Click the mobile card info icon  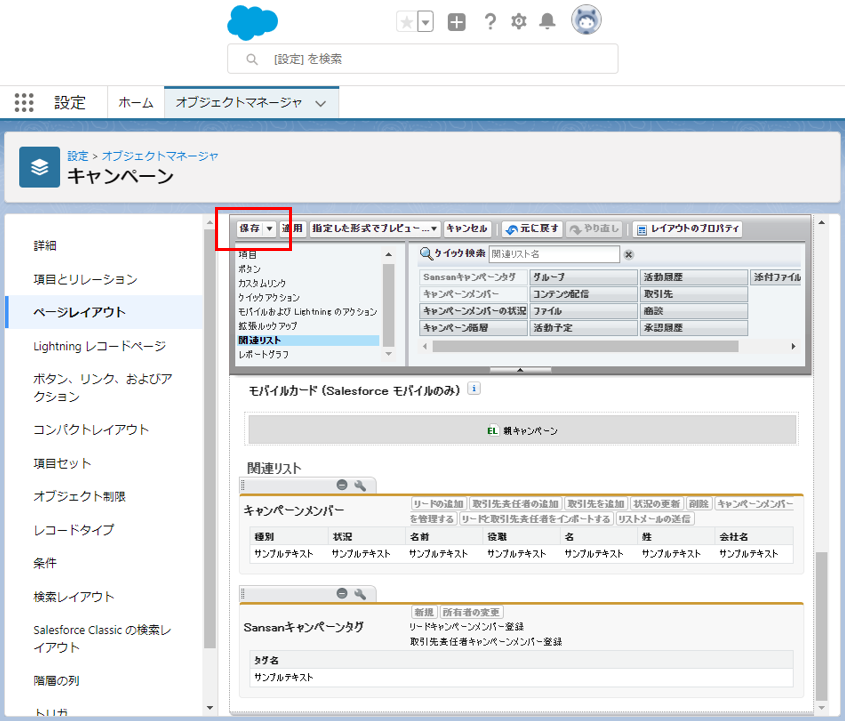click(474, 390)
